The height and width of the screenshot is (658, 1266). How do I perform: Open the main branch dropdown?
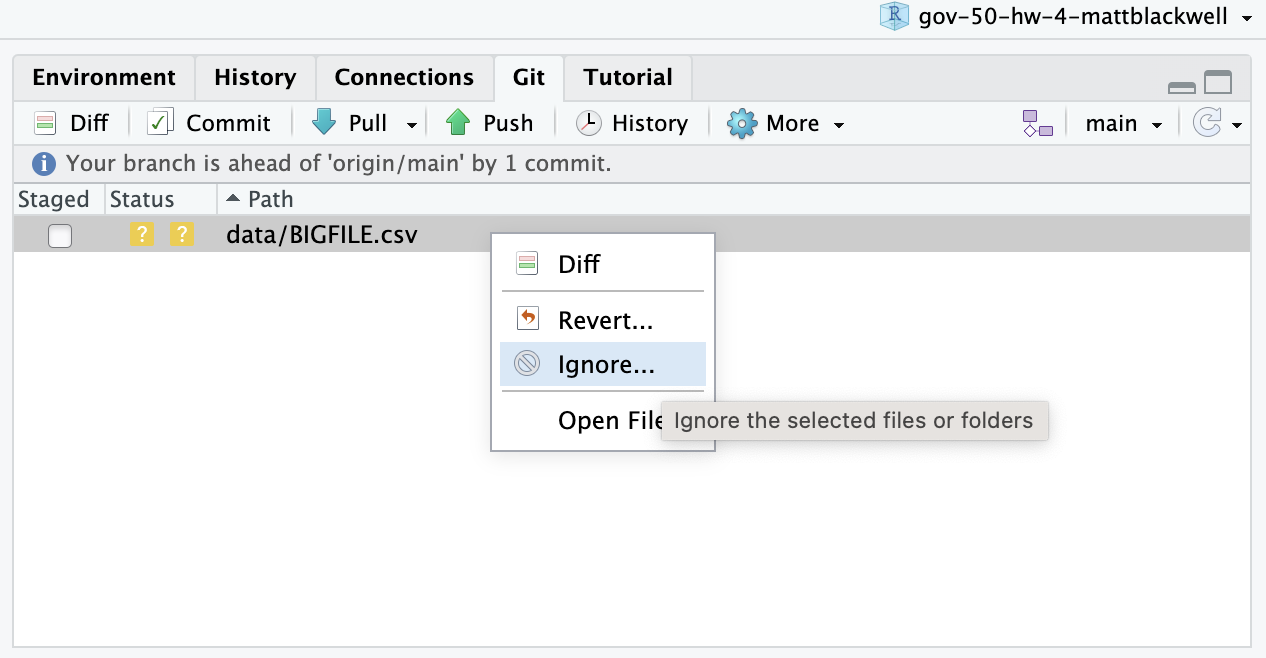tap(1123, 123)
